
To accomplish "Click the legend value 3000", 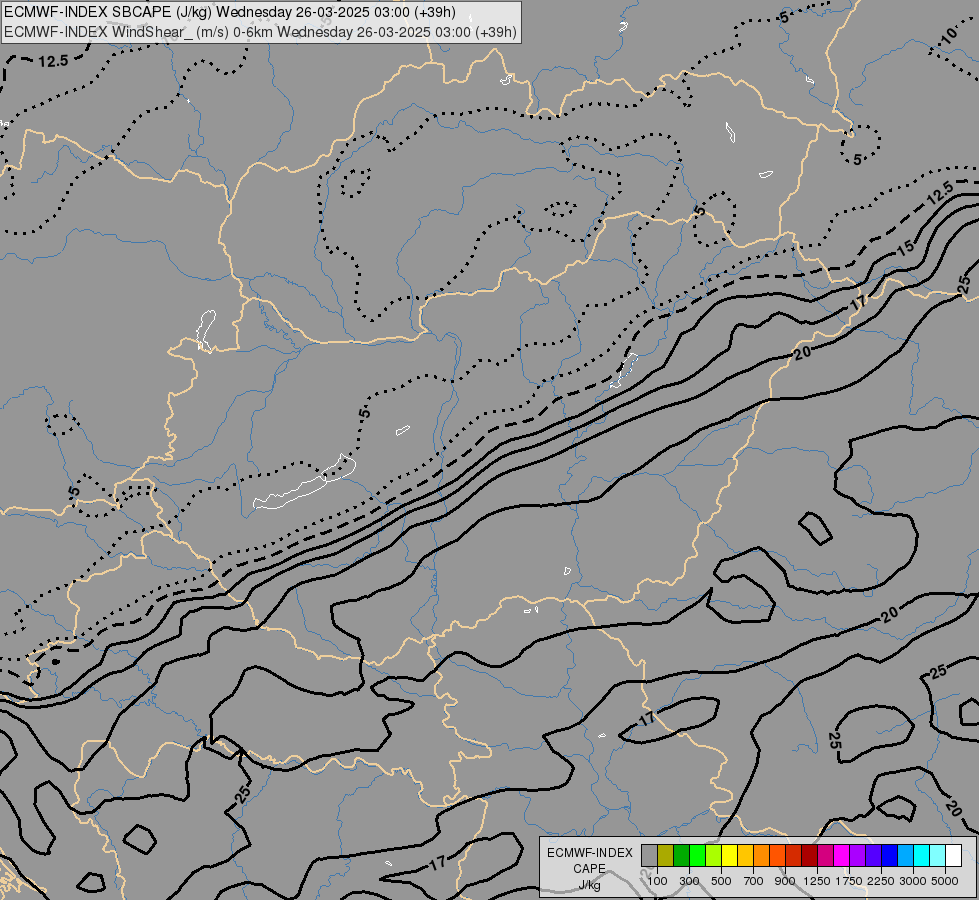I will pyautogui.click(x=913, y=881).
